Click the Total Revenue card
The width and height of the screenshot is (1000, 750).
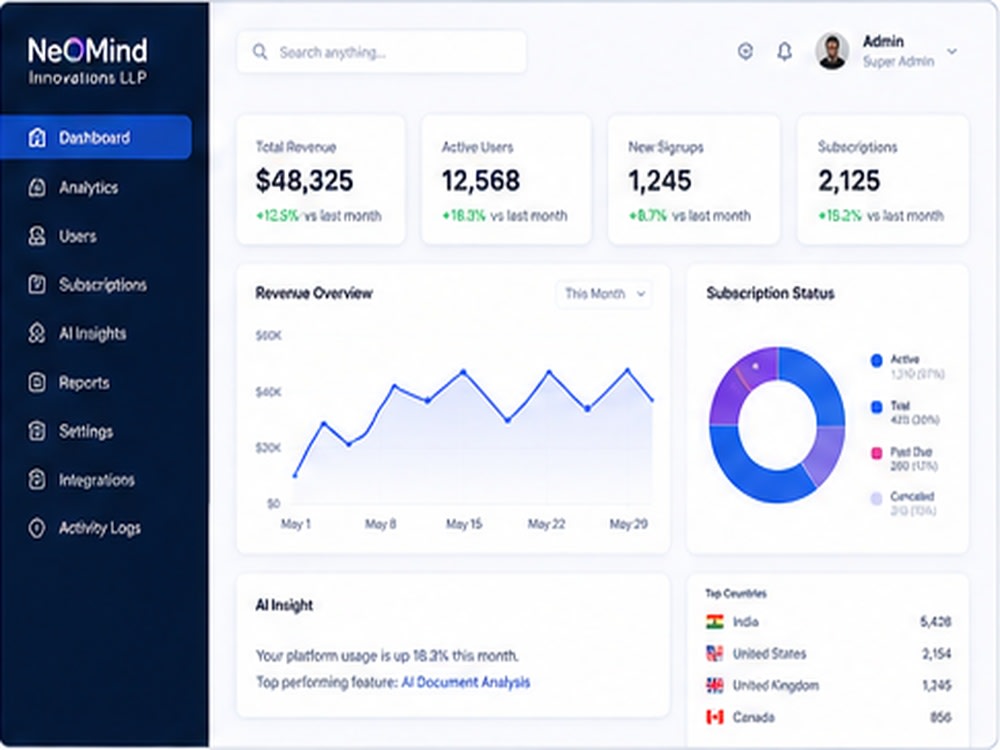pyautogui.click(x=321, y=180)
